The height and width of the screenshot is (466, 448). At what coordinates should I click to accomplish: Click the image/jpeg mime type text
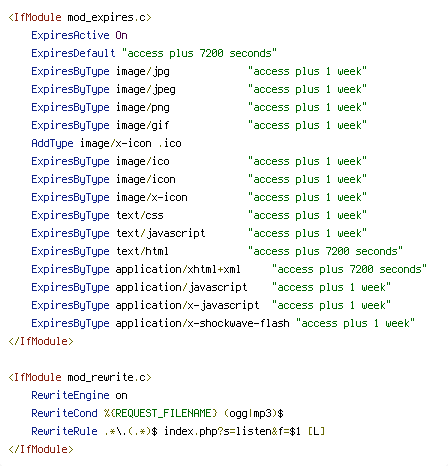pyautogui.click(x=146, y=89)
